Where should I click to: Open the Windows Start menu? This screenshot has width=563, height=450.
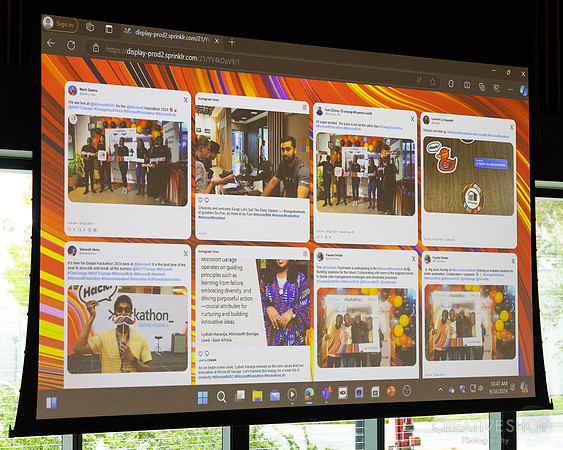pos(203,397)
